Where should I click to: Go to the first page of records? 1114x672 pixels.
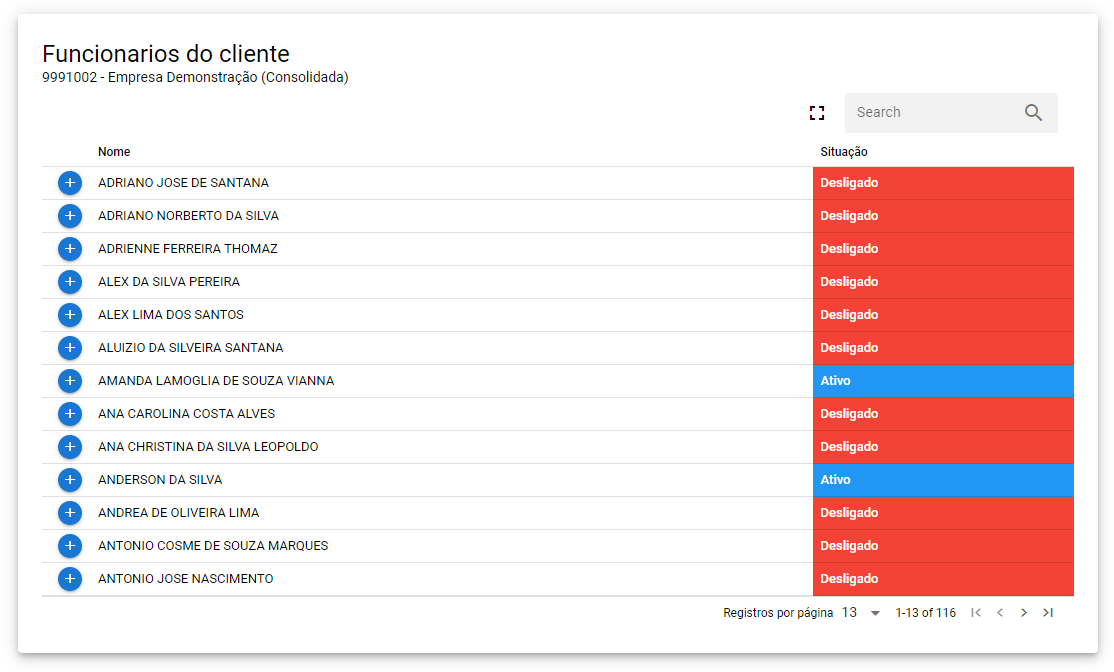[x=976, y=613]
